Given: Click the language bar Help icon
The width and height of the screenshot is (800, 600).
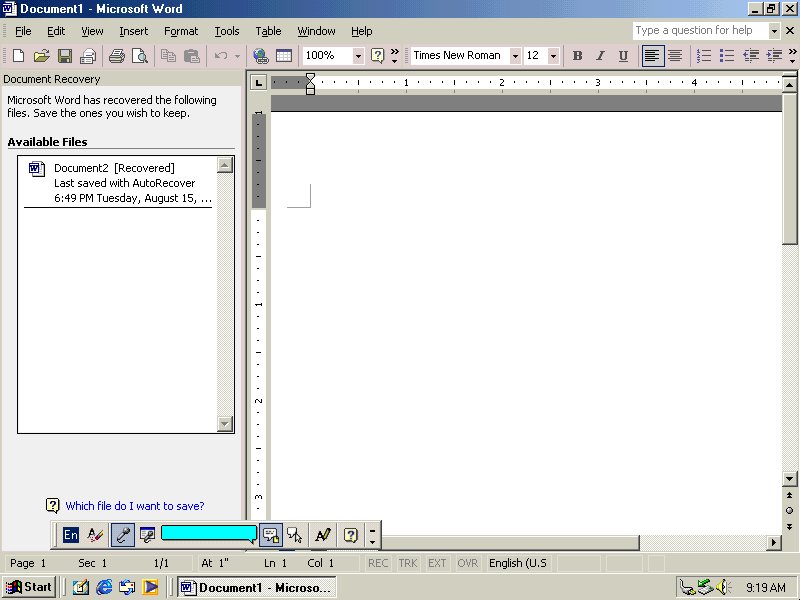Looking at the screenshot, I should pos(351,535).
